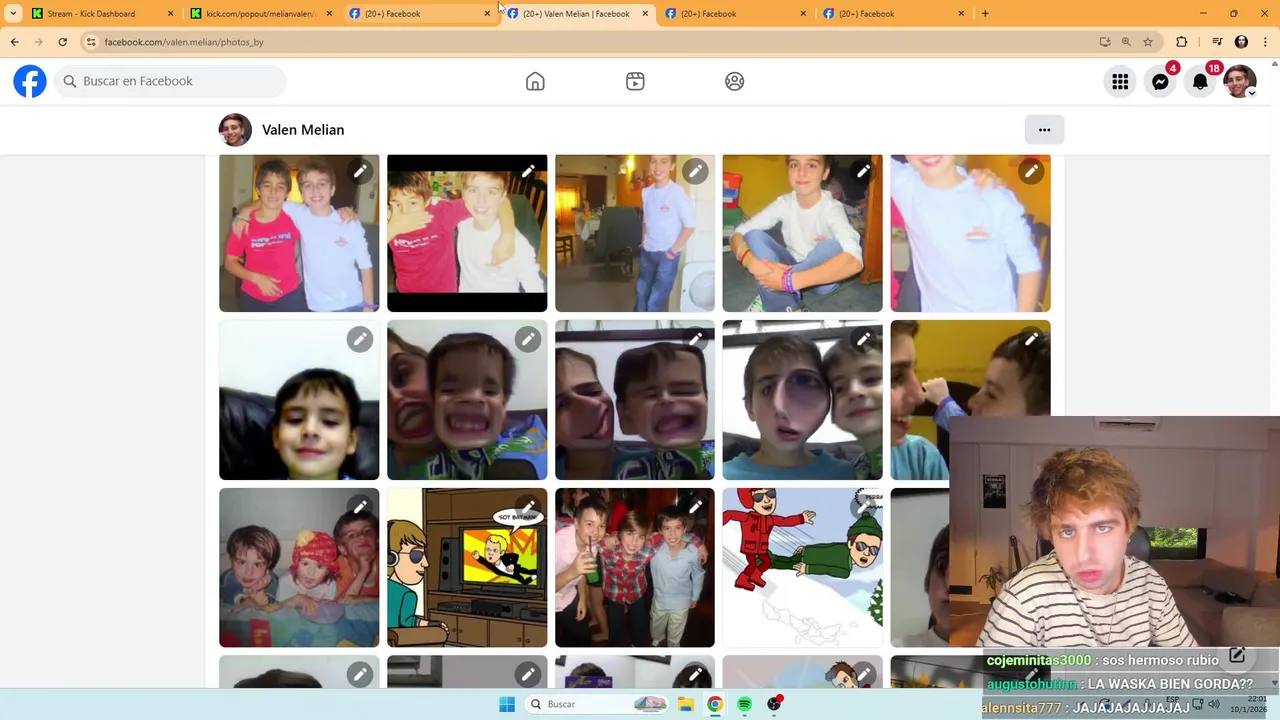The width and height of the screenshot is (1280, 720).
Task: Open the Windows Start menu
Action: [507, 704]
